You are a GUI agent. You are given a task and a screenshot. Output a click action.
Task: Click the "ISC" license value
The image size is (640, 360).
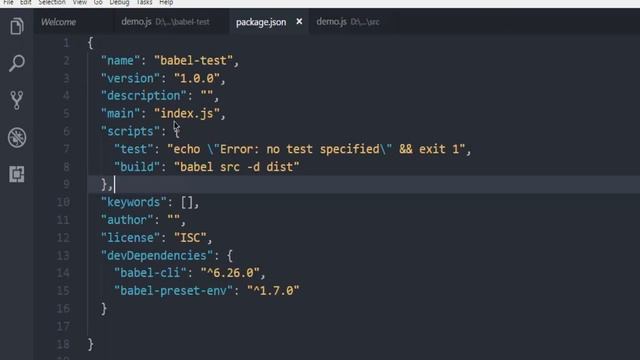pyautogui.click(x=190, y=238)
